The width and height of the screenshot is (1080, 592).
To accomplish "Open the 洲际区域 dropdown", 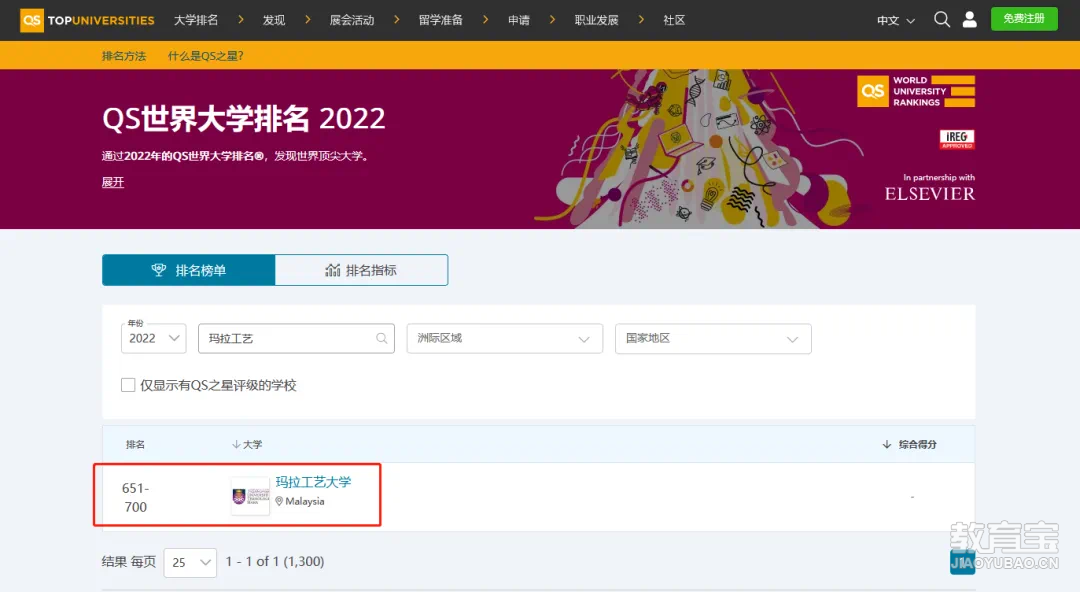I will coord(505,338).
